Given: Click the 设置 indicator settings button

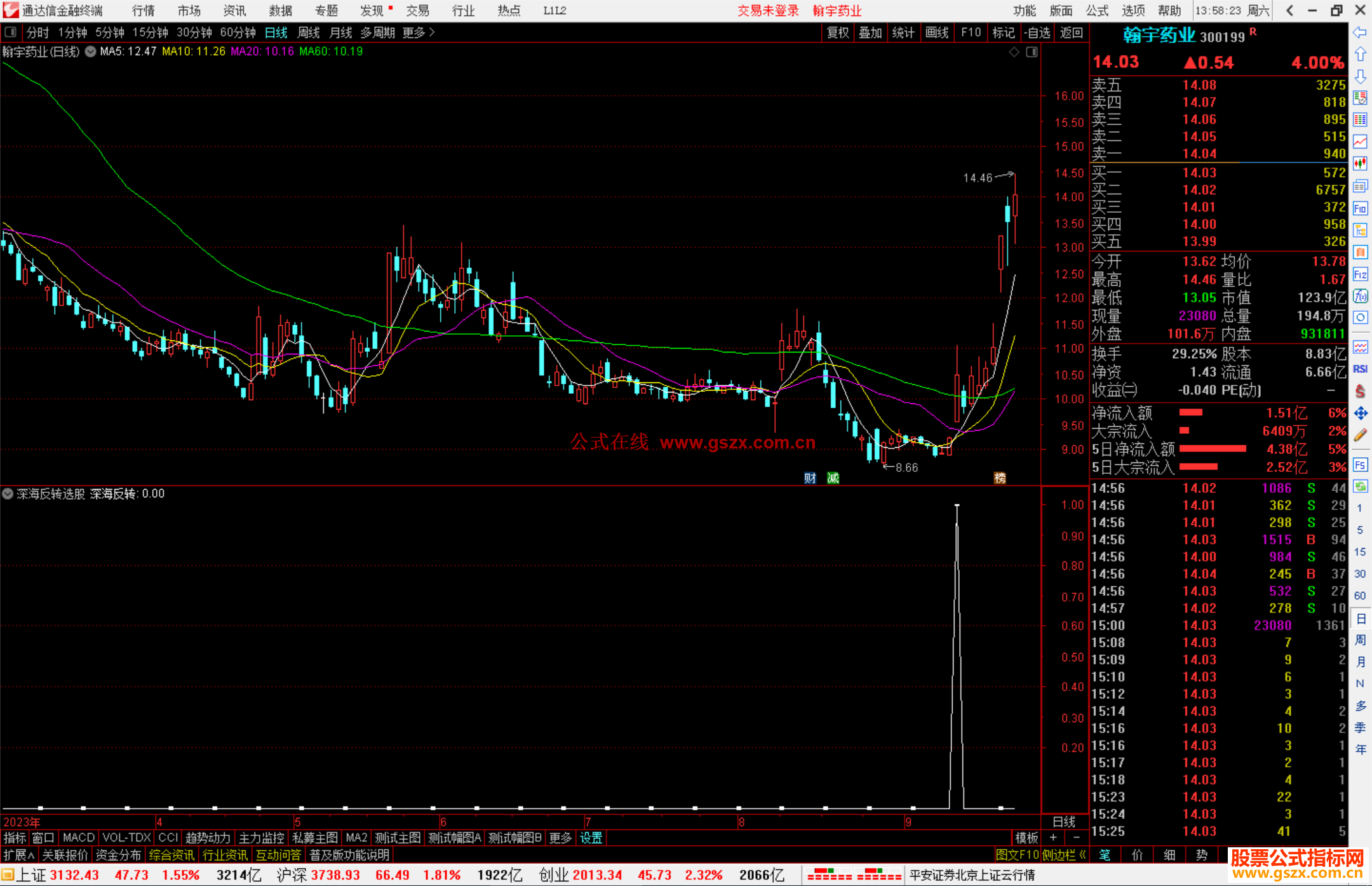Looking at the screenshot, I should point(591,838).
